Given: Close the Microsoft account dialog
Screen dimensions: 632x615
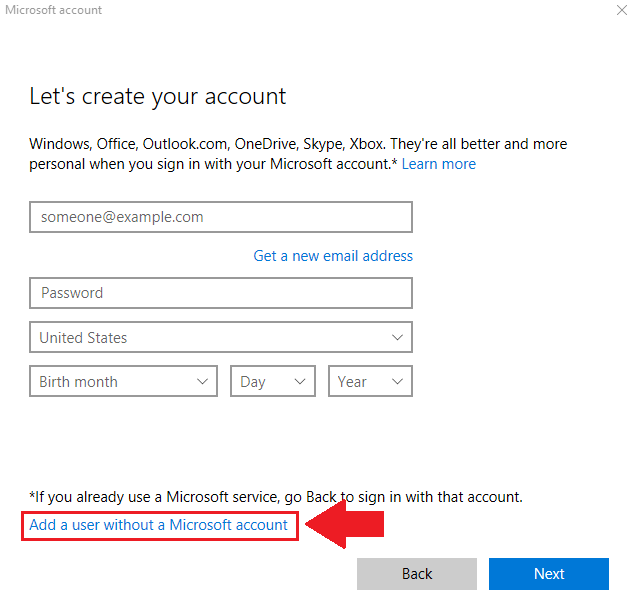Looking at the screenshot, I should click(x=622, y=10).
